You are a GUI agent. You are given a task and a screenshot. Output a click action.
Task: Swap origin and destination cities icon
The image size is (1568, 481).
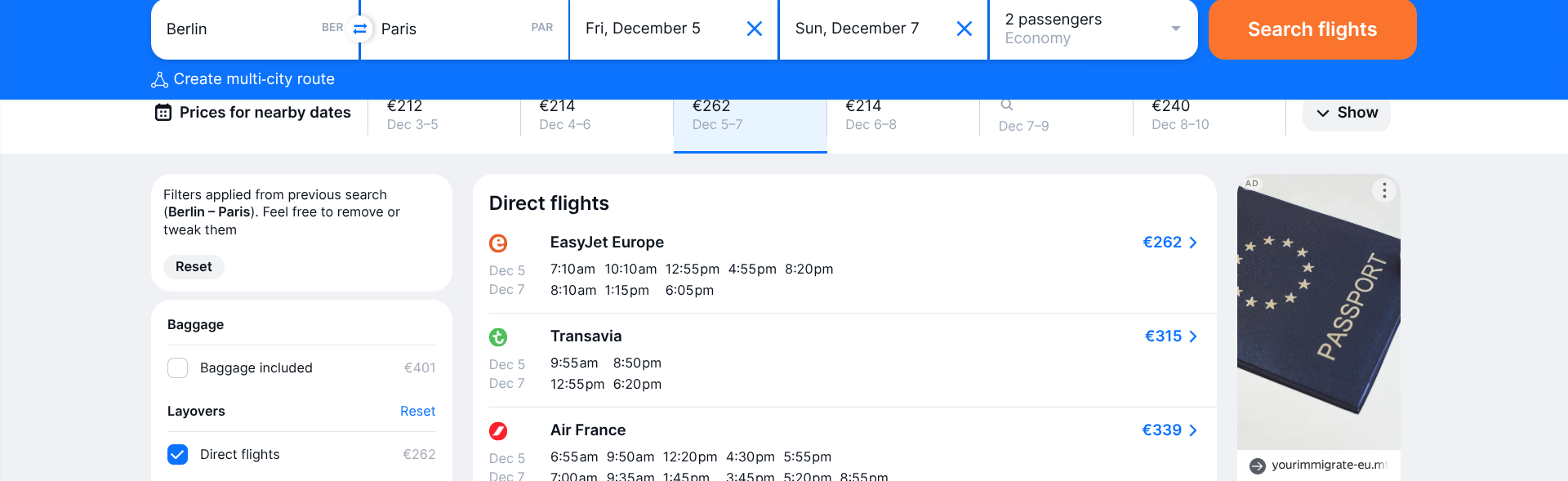coord(359,29)
